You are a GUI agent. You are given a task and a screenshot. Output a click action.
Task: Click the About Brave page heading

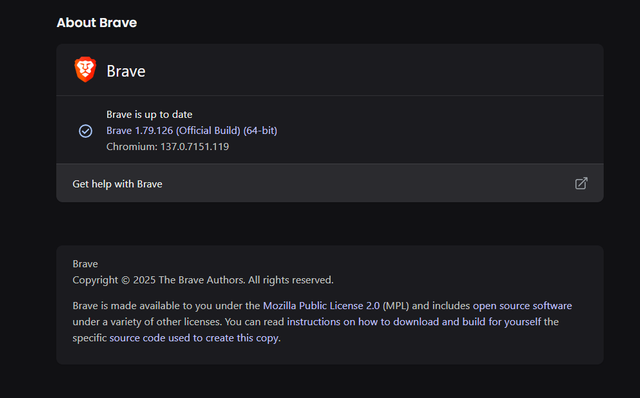[x=97, y=22]
